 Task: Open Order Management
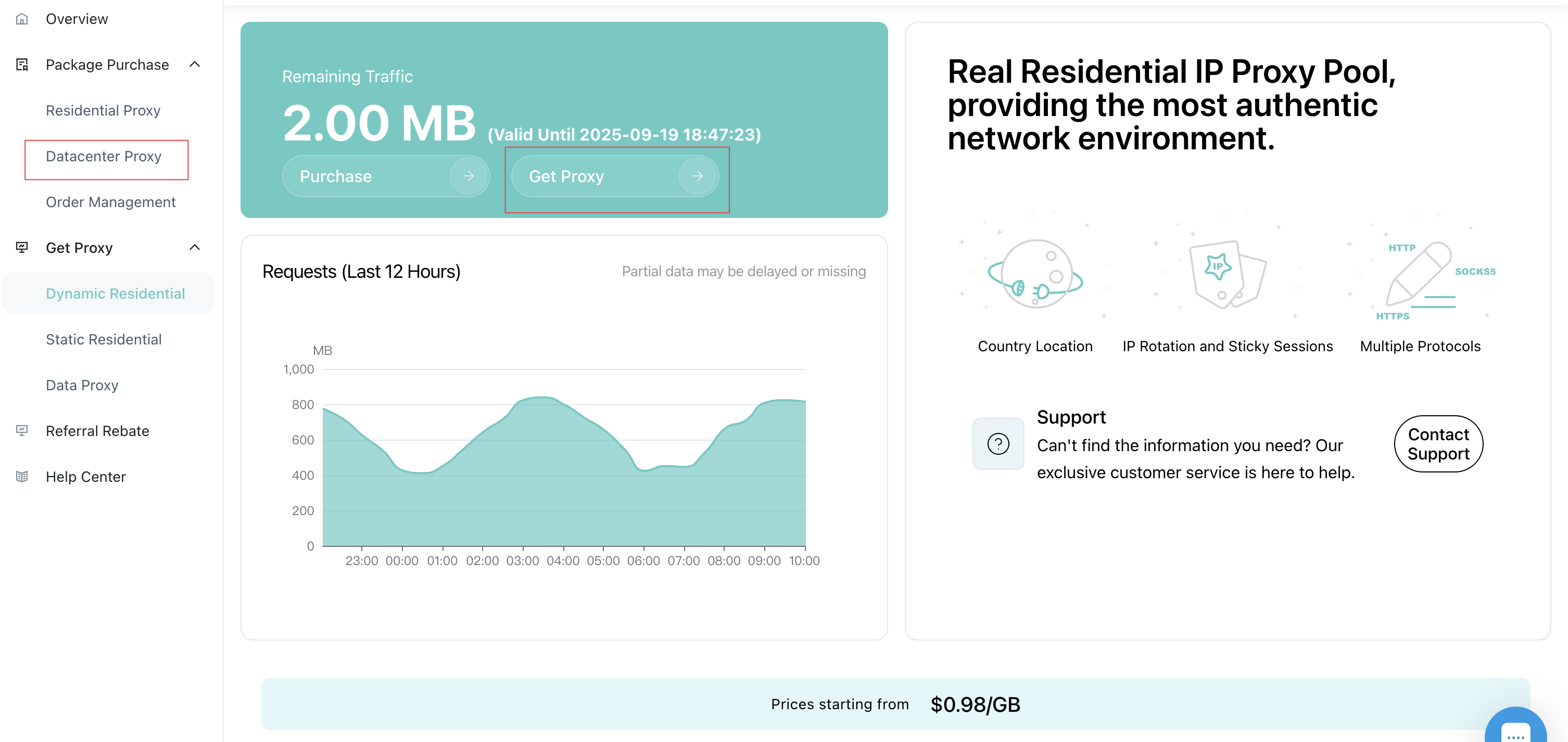pyautogui.click(x=111, y=202)
